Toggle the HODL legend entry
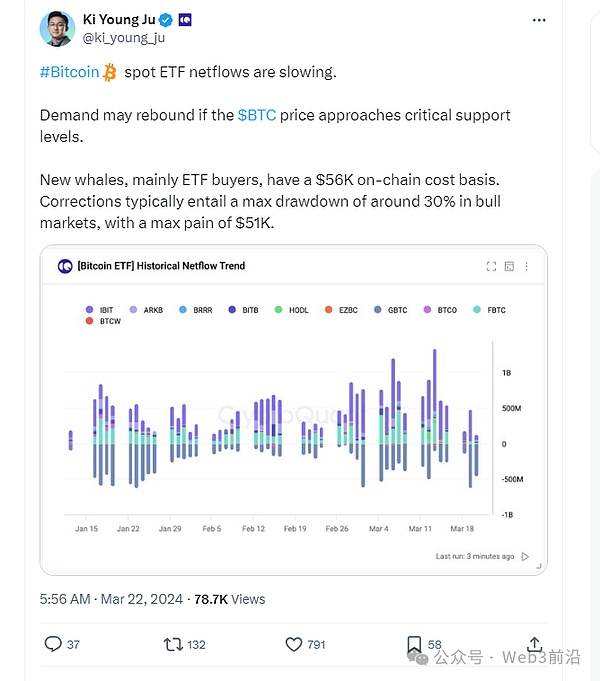The width and height of the screenshot is (600, 681). coord(292,310)
